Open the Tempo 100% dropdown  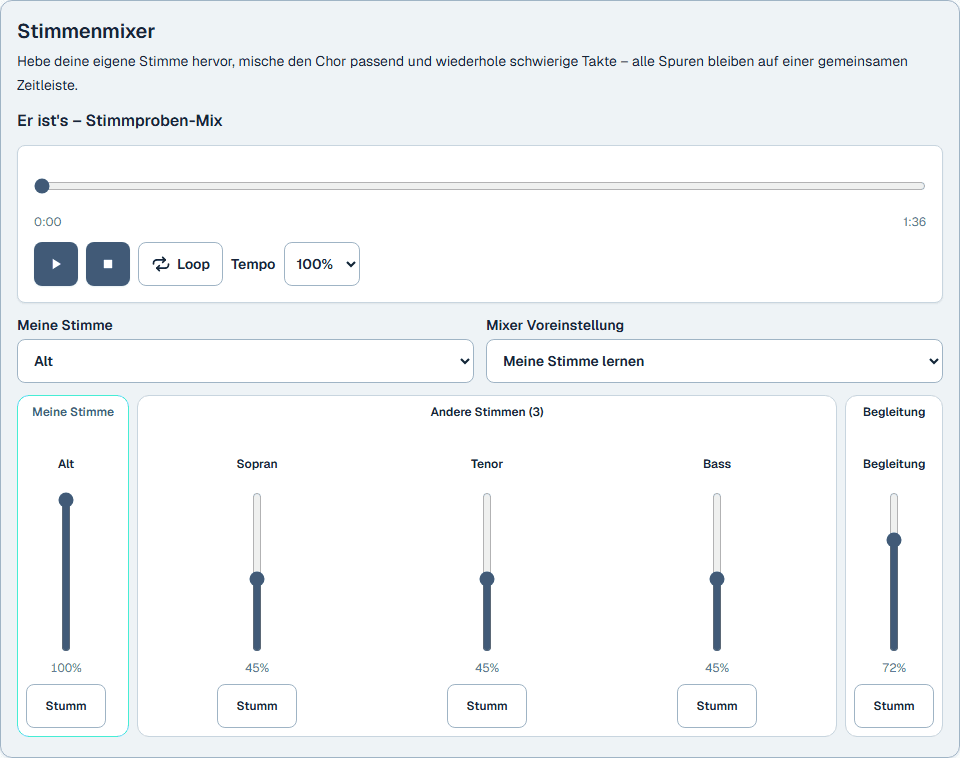pyautogui.click(x=322, y=264)
